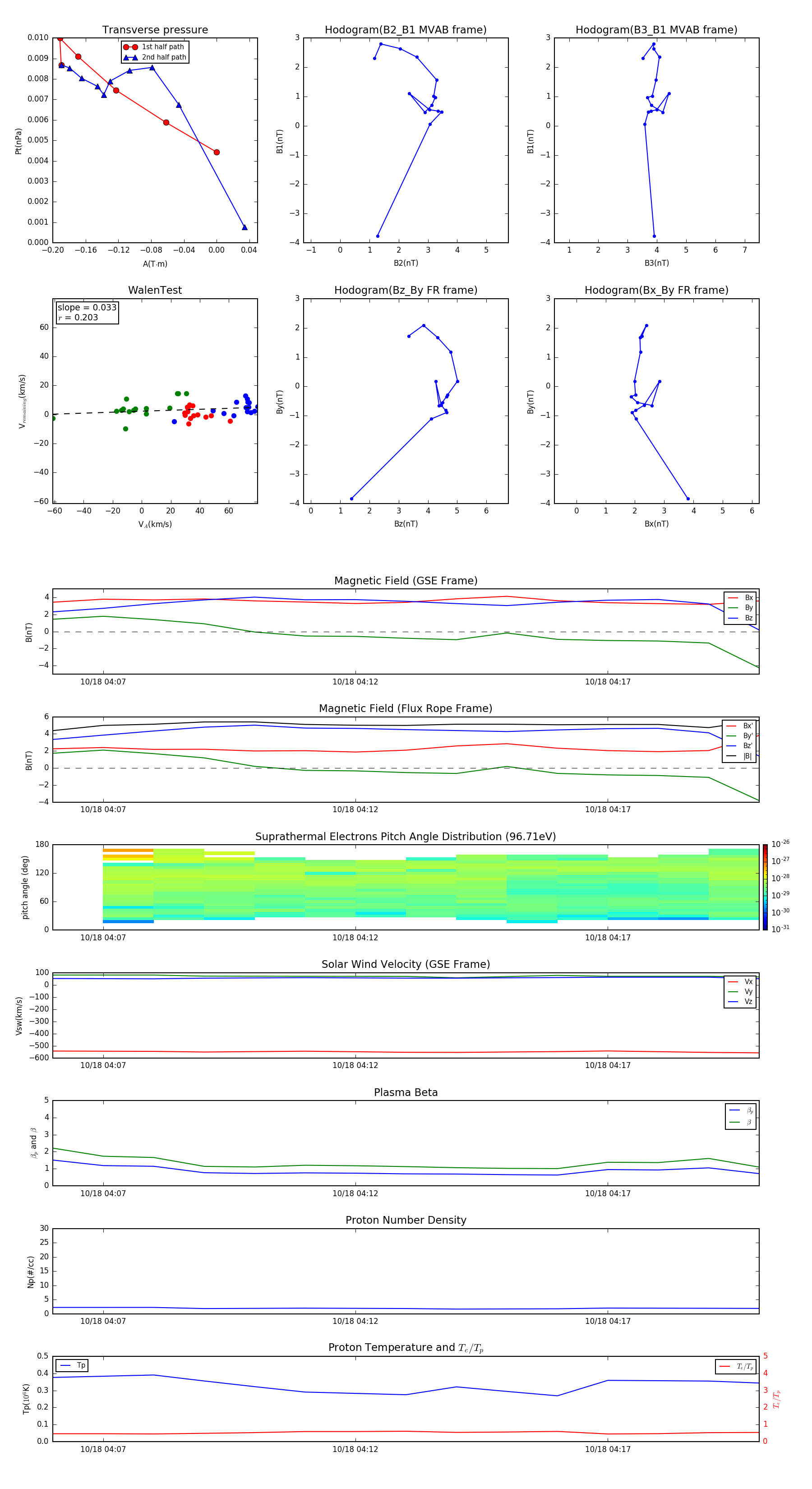Screen dimensions: 812x1489
Task: Click the 0.010 tick on Transverse pressure axis
Action: point(38,37)
